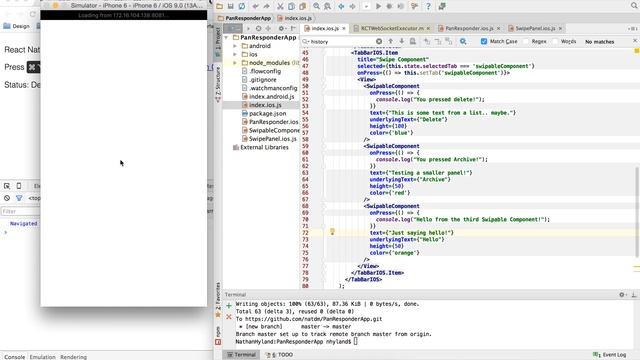This screenshot has width=640, height=360.
Task: Click the Undo arrow in toolbar
Action: (256, 6)
